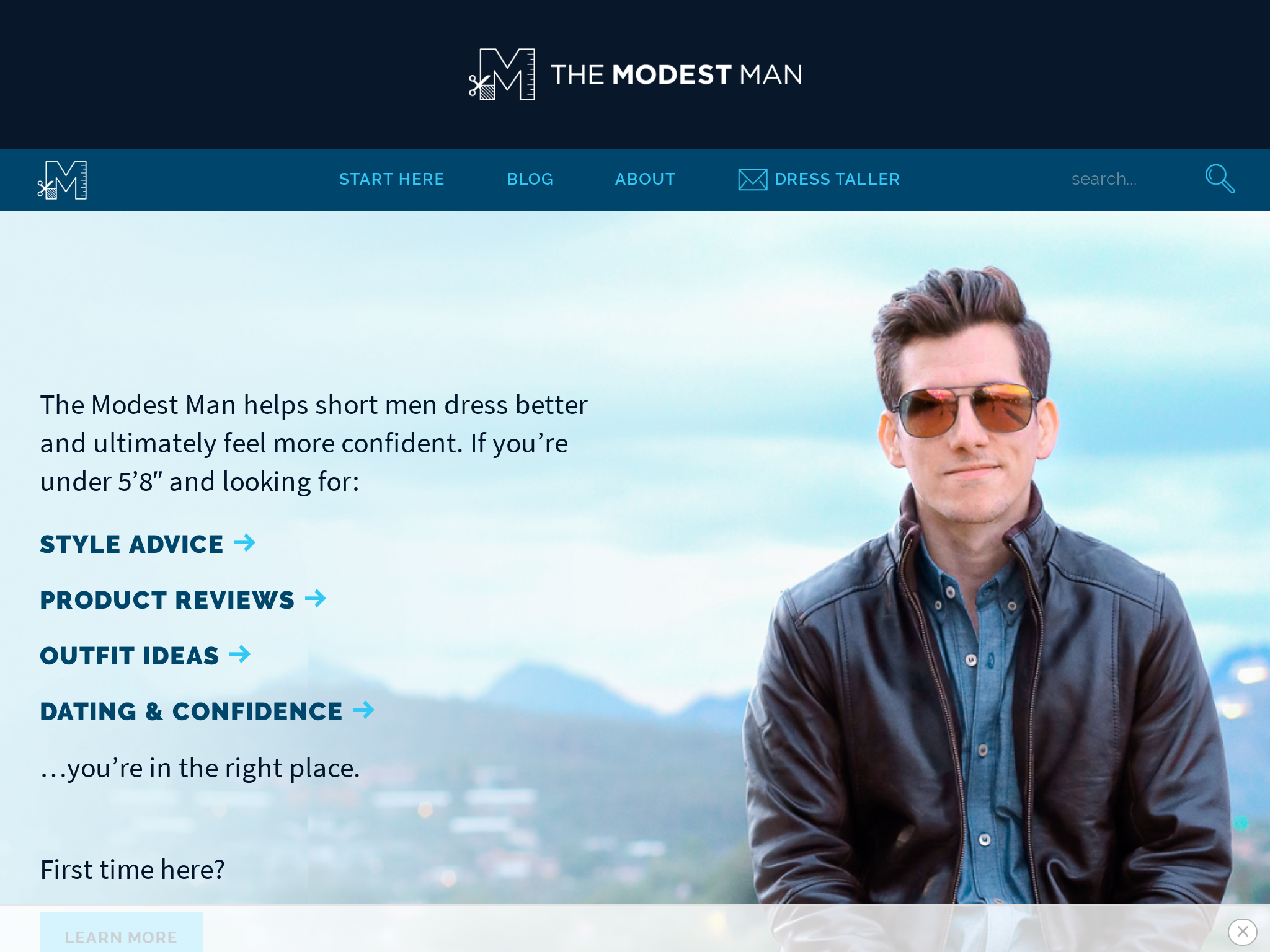The width and height of the screenshot is (1270, 952).
Task: Close the bottom banner with X
Action: click(x=1242, y=932)
